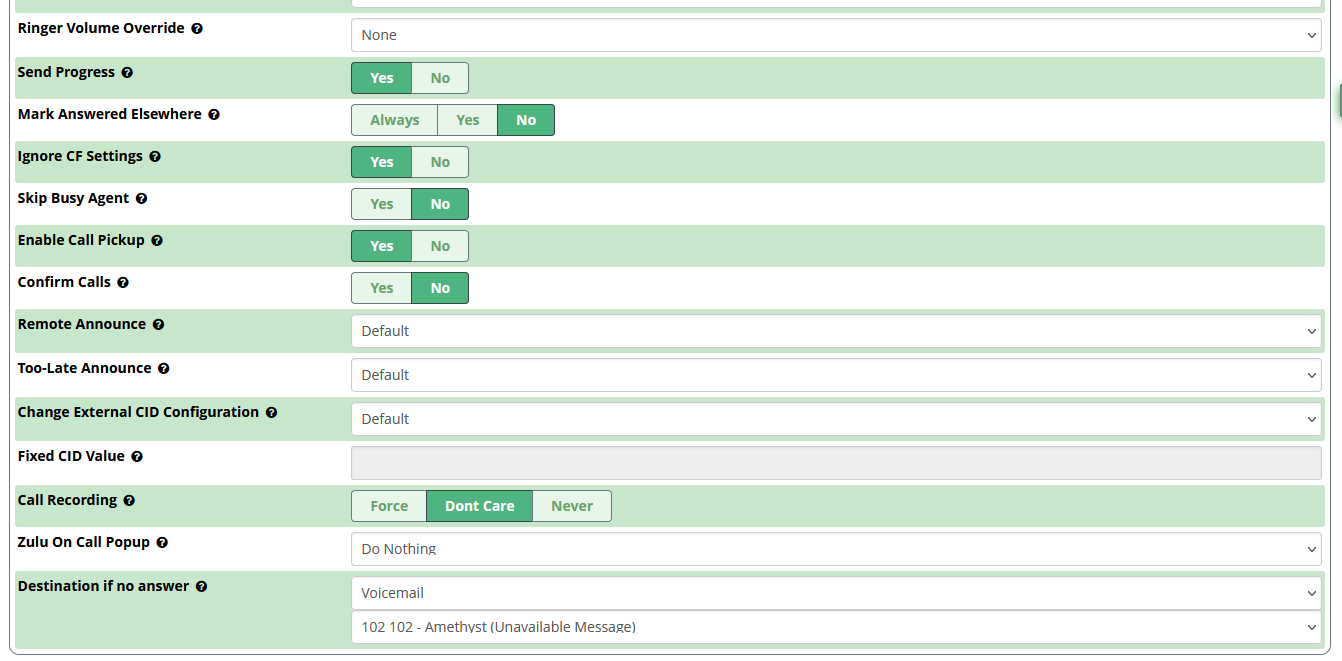Turn on Confirm Calls with Yes
The width and height of the screenshot is (1342, 661).
coord(382,288)
